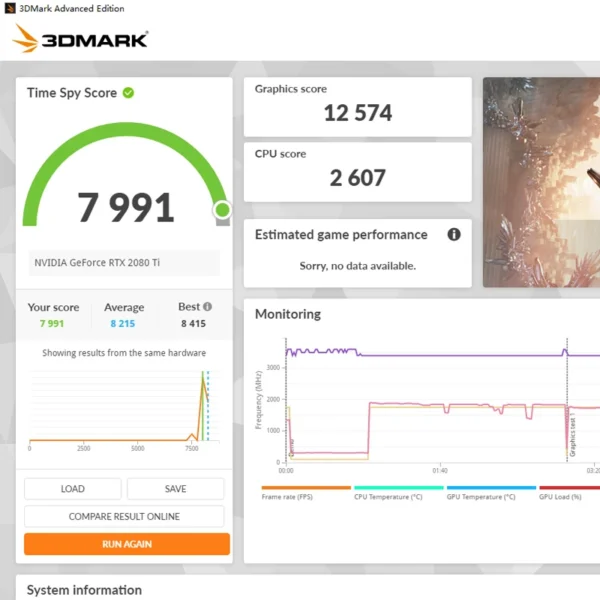600x600 pixels.
Task: Click the green gauge indicator knob
Action: pos(222,210)
